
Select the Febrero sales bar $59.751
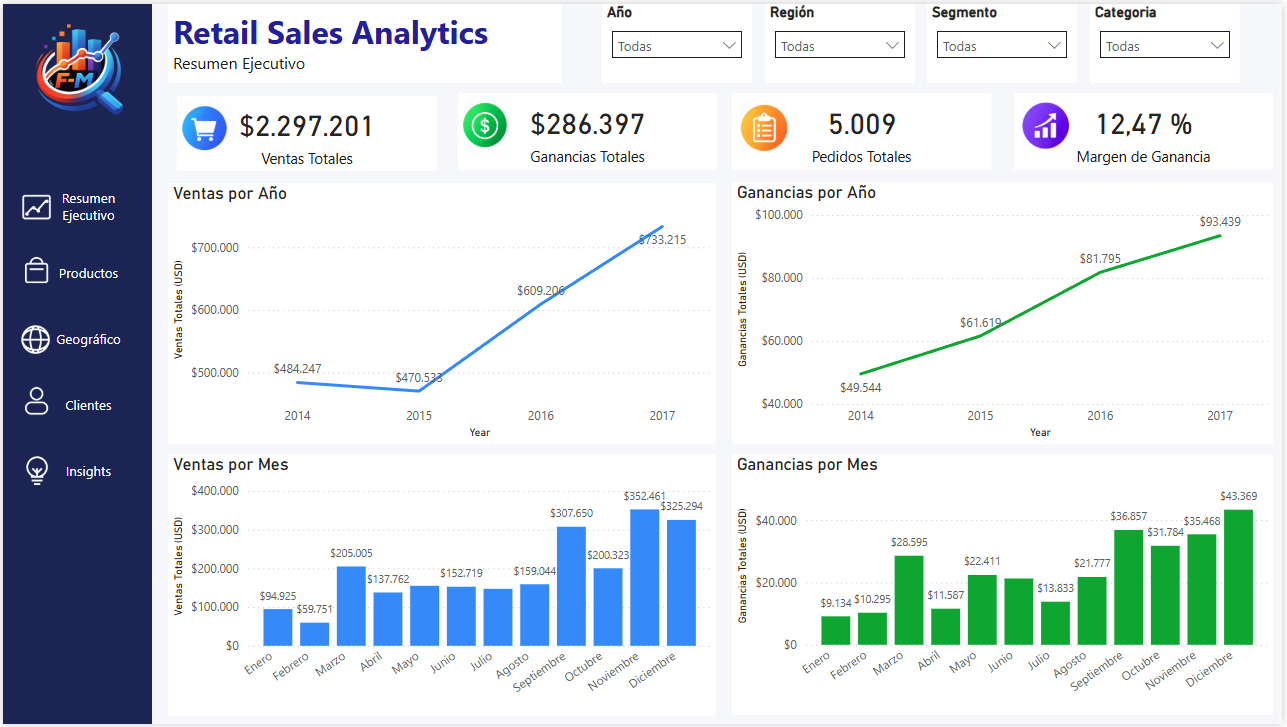click(x=315, y=634)
